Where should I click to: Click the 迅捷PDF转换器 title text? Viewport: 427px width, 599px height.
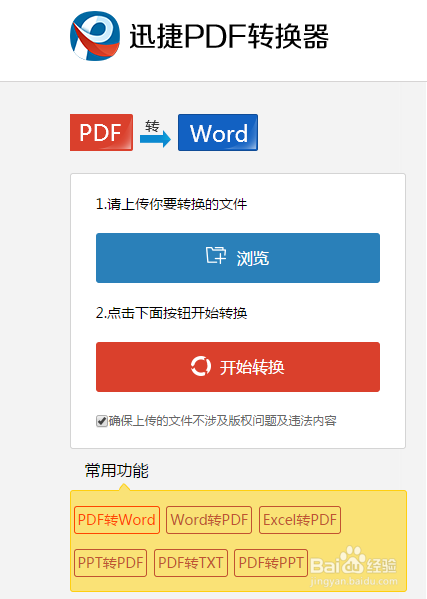click(229, 36)
